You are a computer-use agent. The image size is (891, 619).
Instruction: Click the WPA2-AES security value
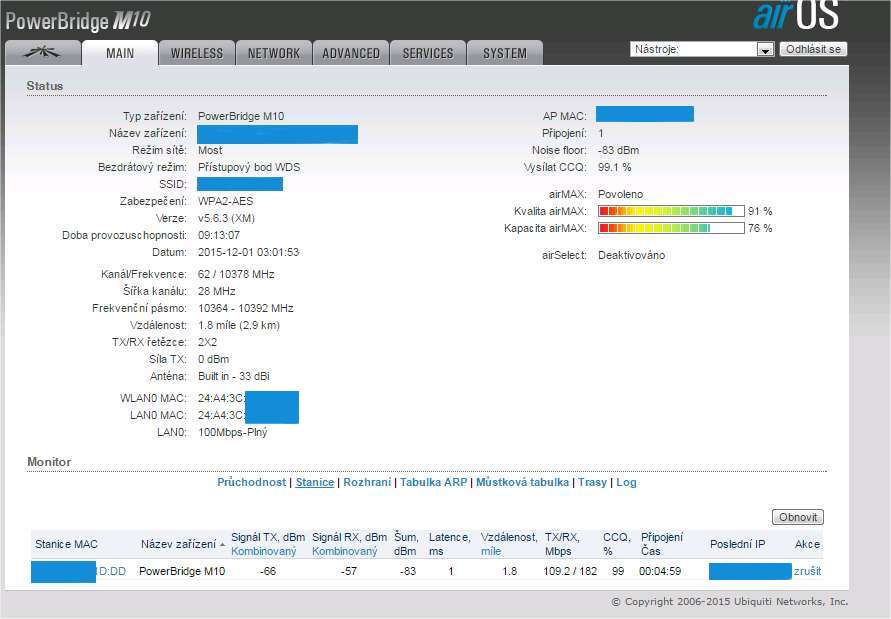coord(226,201)
